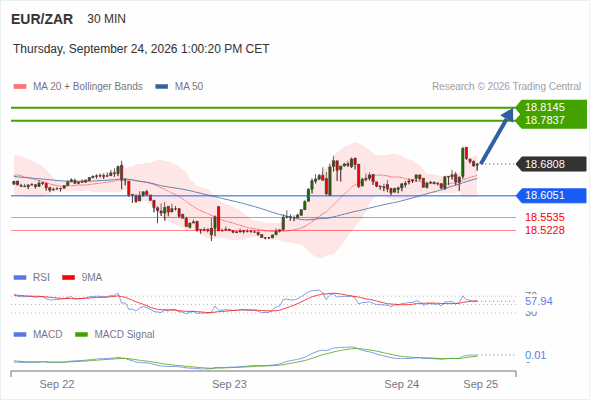
Task: Select the chart date and time line
Action: coord(141,49)
